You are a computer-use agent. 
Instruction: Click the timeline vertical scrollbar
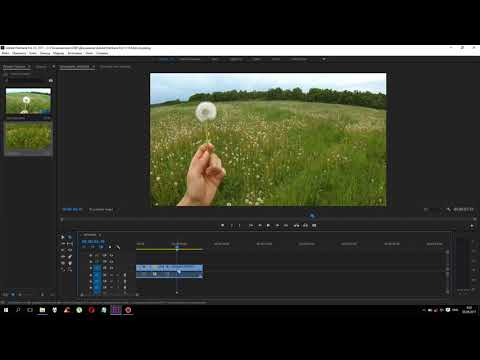[x=447, y=272]
